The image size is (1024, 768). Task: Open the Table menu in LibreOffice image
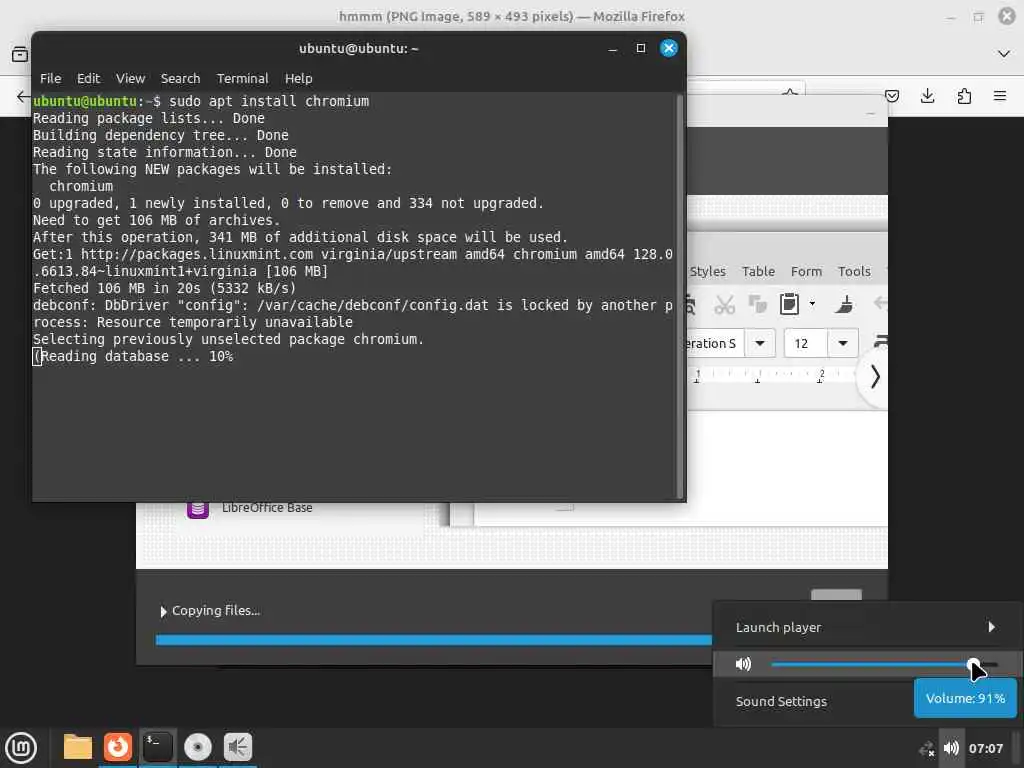click(x=758, y=271)
